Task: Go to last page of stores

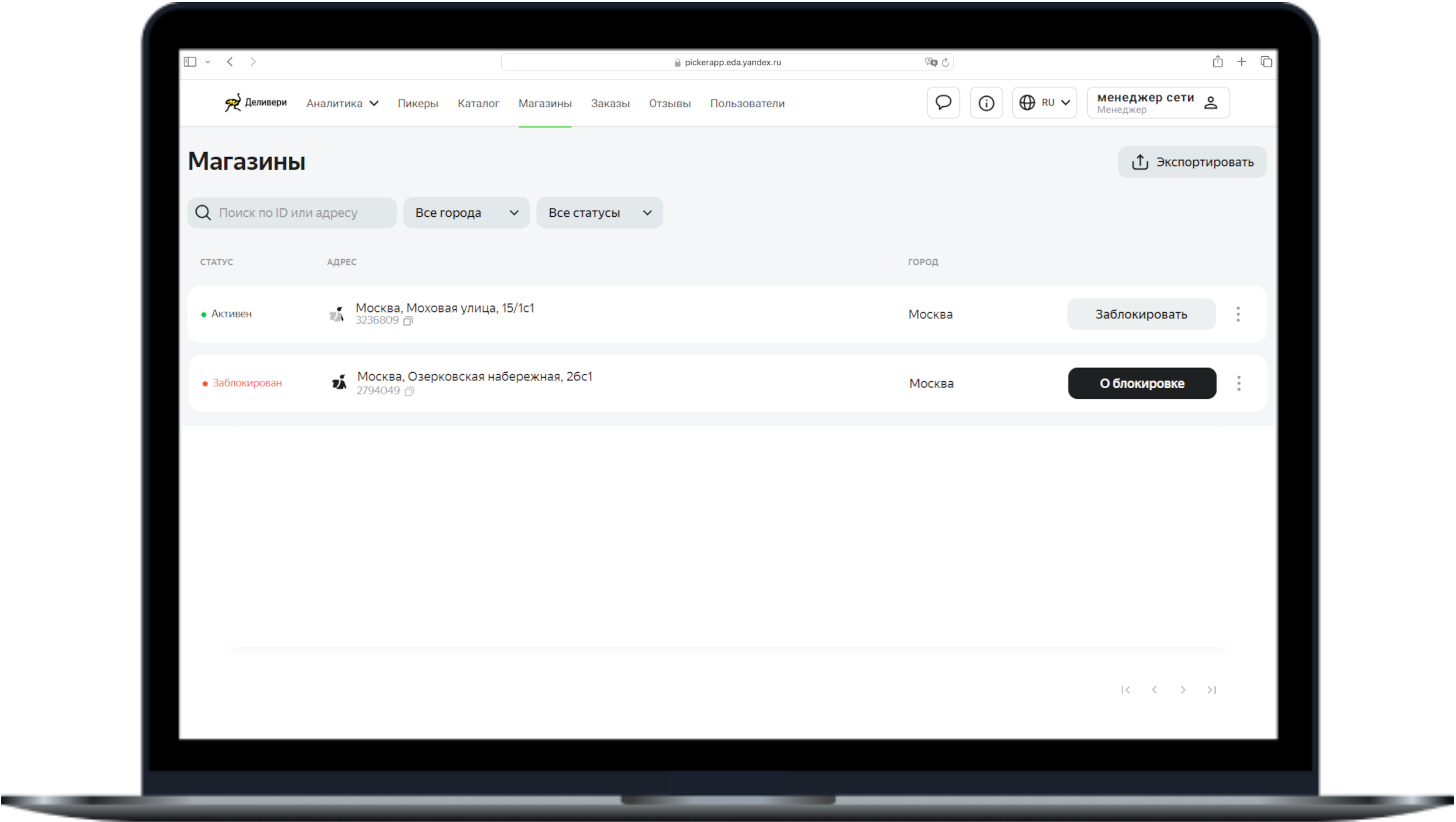Action: pyautogui.click(x=1211, y=690)
